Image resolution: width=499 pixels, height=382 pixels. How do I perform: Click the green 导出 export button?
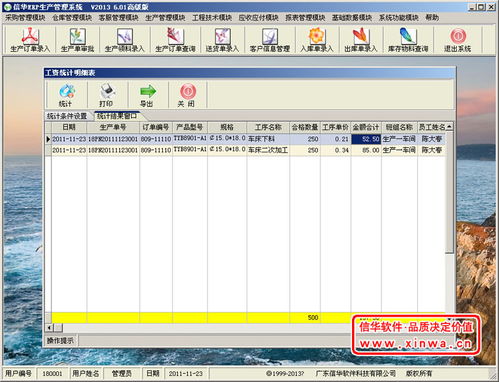tap(147, 95)
